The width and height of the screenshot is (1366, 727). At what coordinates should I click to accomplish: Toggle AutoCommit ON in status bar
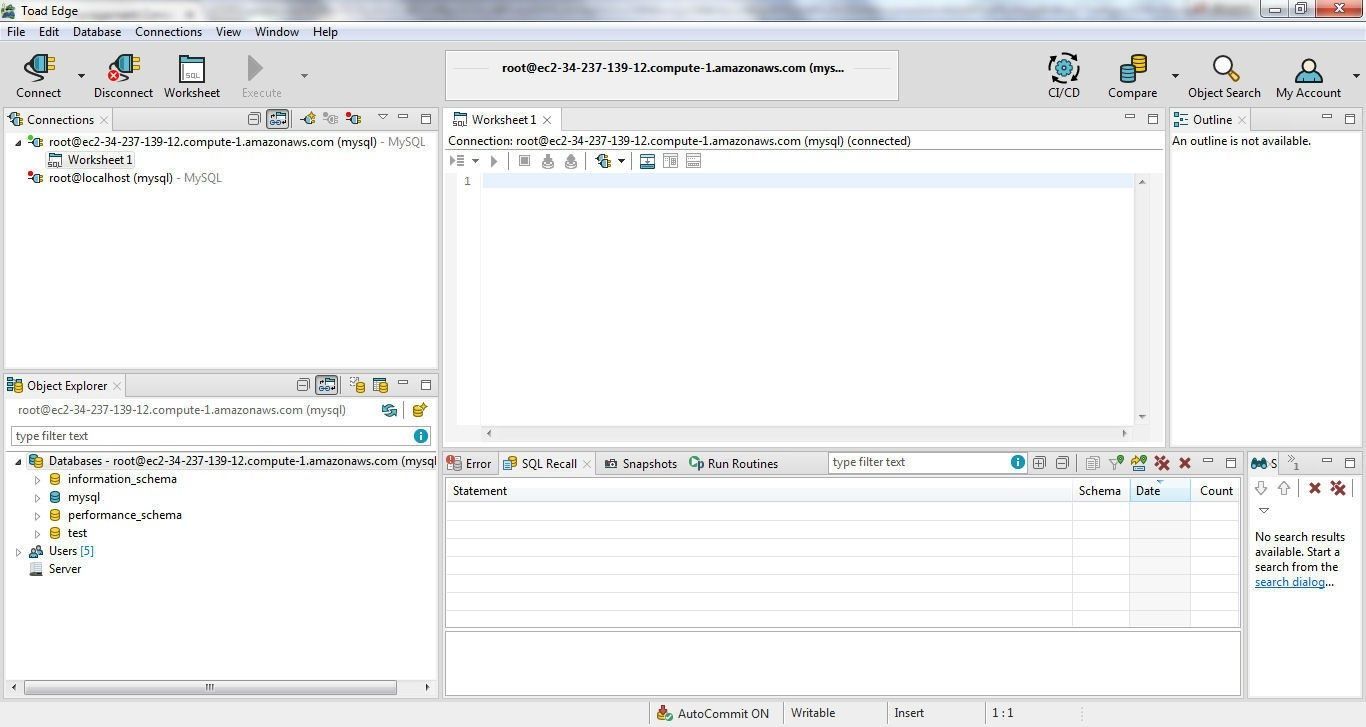[713, 713]
